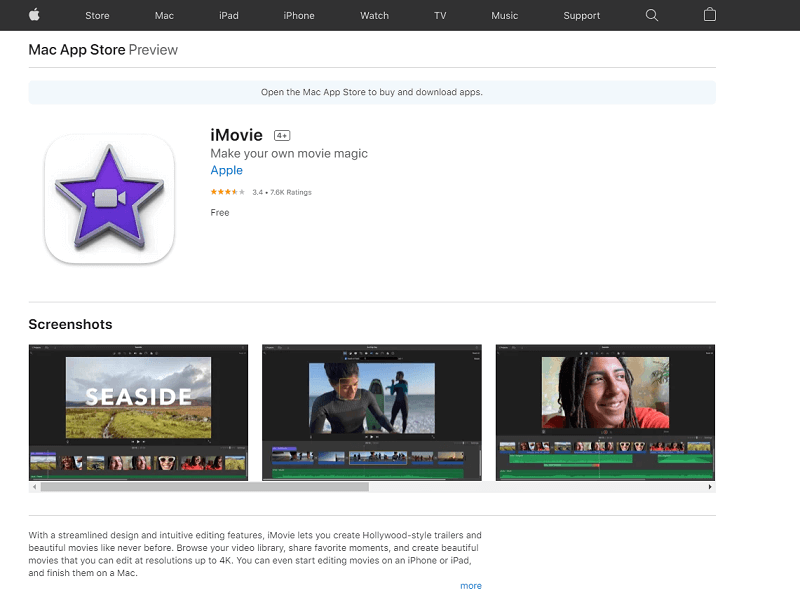
Task: Open the Watch menu item
Action: 374,16
